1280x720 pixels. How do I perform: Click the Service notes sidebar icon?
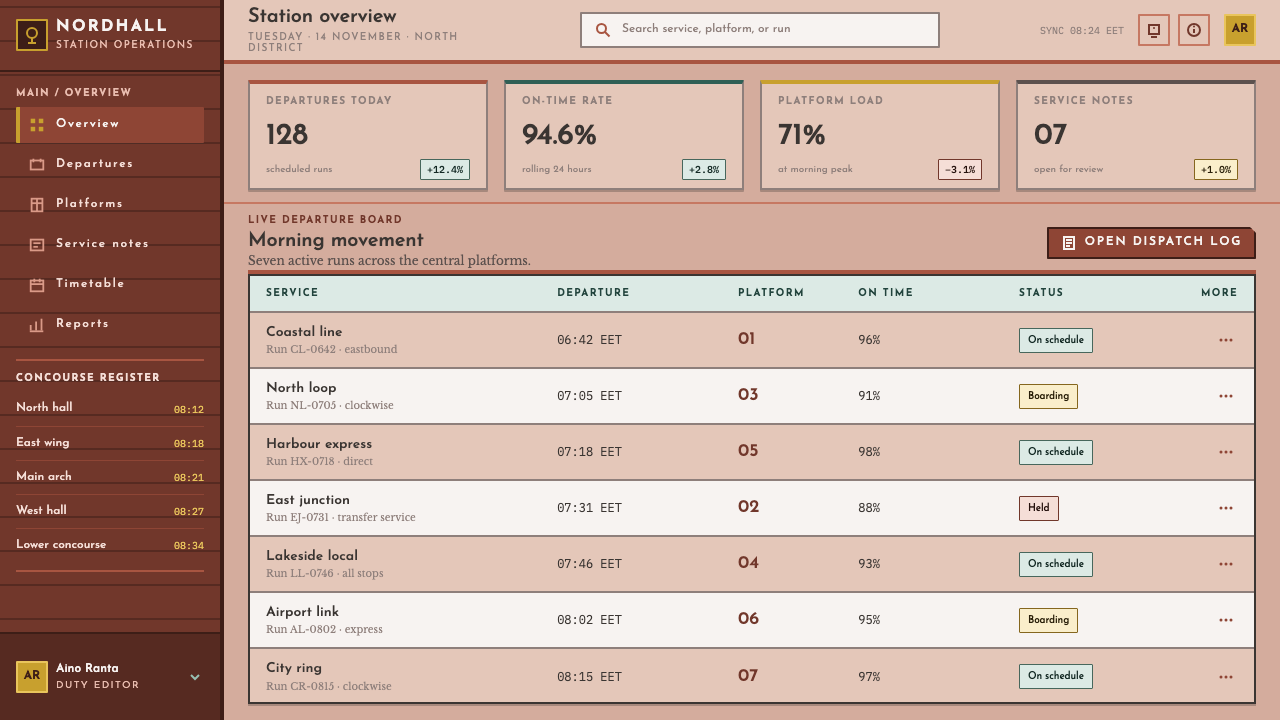coord(37,244)
